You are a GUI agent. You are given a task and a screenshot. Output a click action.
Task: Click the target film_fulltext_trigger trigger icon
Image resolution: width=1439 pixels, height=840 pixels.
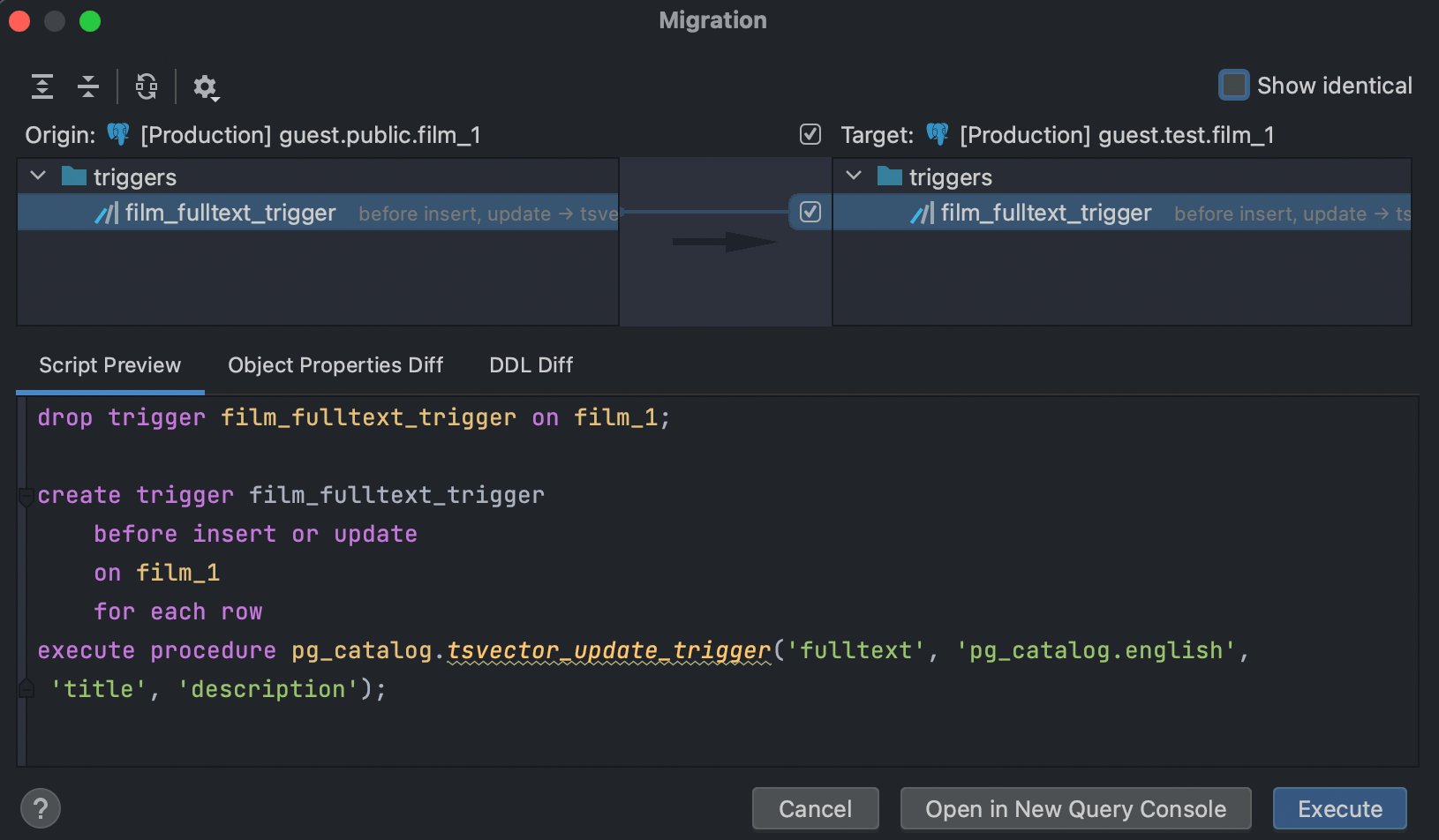[922, 213]
